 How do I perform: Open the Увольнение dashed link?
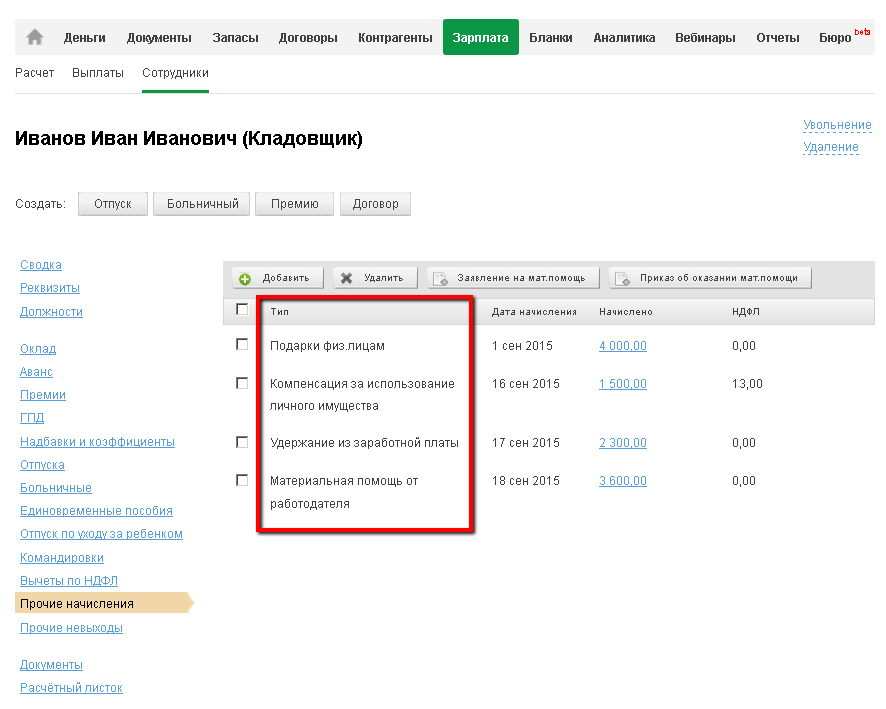click(x=837, y=125)
